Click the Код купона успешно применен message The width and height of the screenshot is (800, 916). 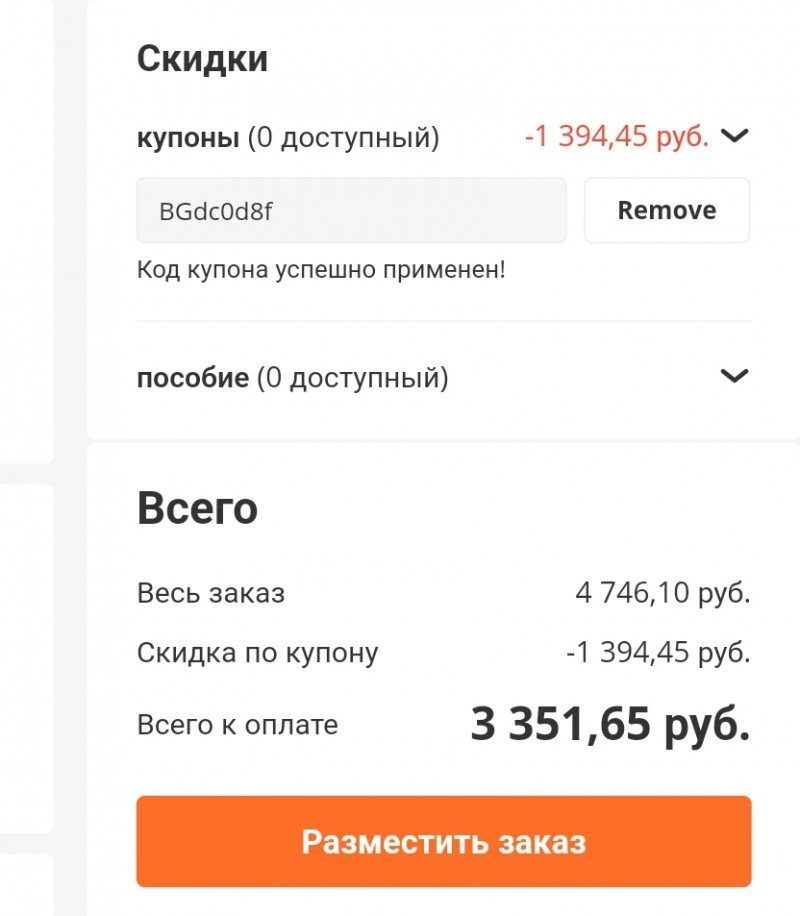coord(321,270)
